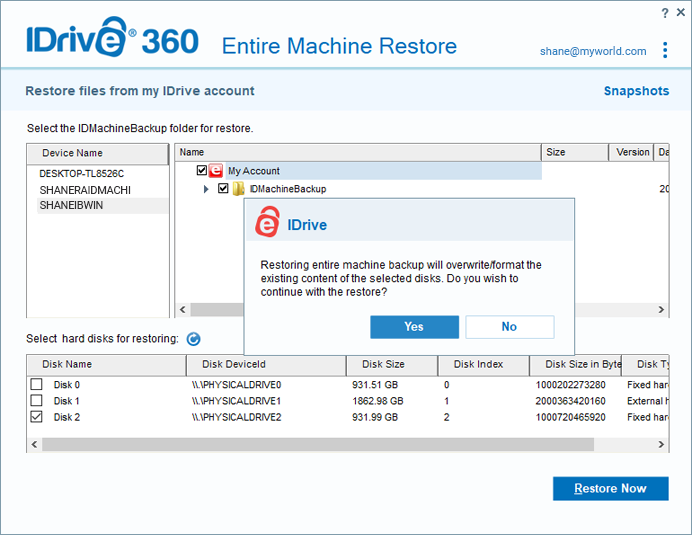Click the Disk 1 name text
This screenshot has width=692, height=535.
click(x=67, y=401)
